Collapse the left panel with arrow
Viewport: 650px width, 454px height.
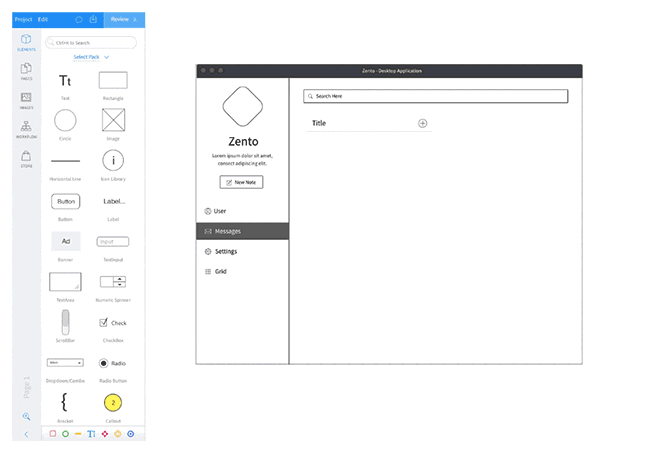[x=26, y=434]
